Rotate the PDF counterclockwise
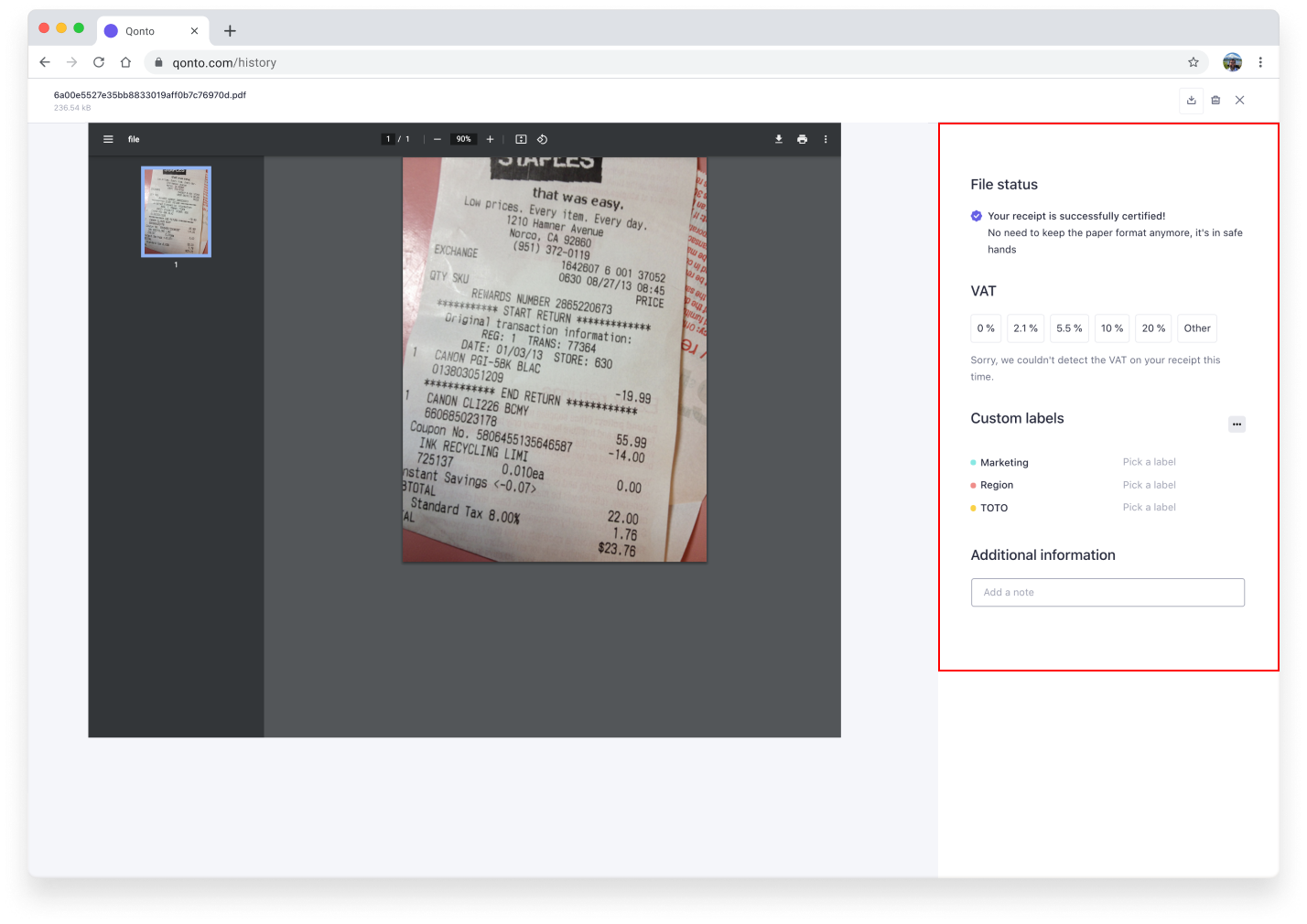Image resolution: width=1307 pixels, height=924 pixels. point(542,139)
